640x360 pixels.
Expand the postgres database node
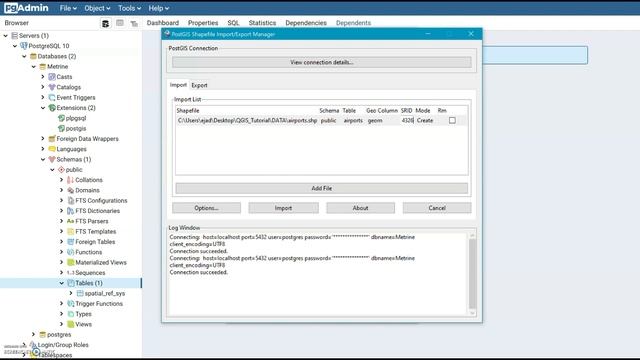click(34, 334)
